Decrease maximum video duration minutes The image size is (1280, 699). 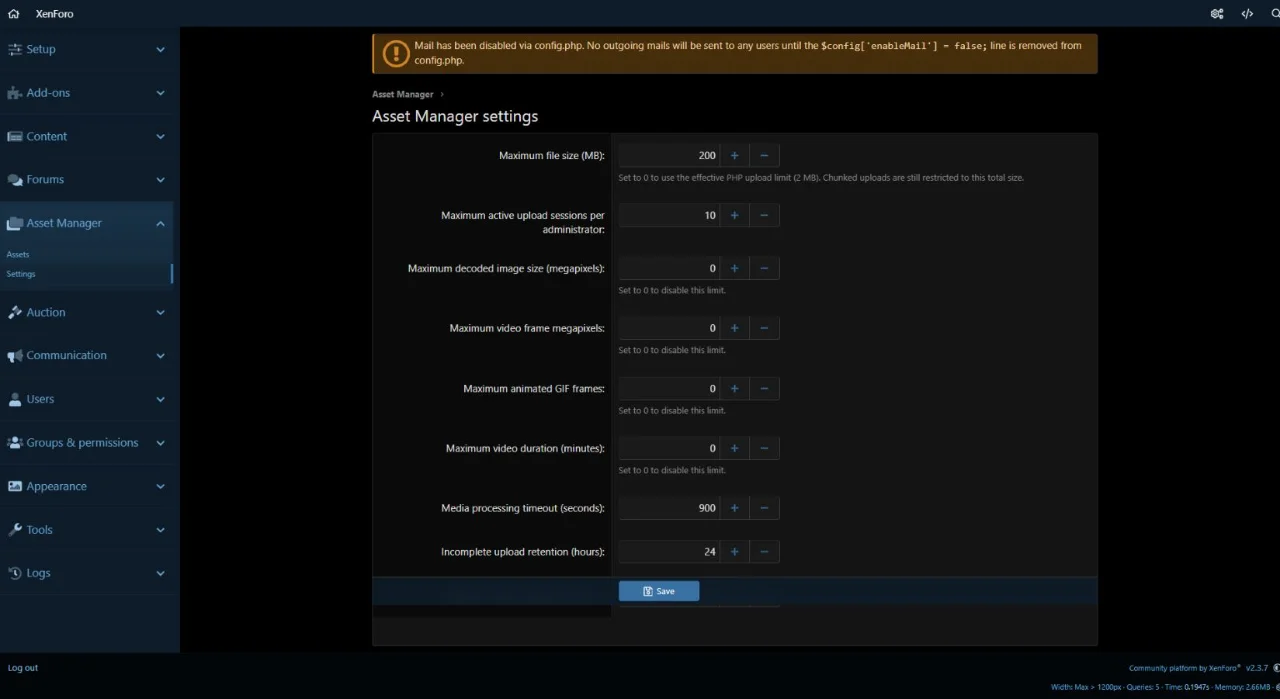tap(764, 448)
